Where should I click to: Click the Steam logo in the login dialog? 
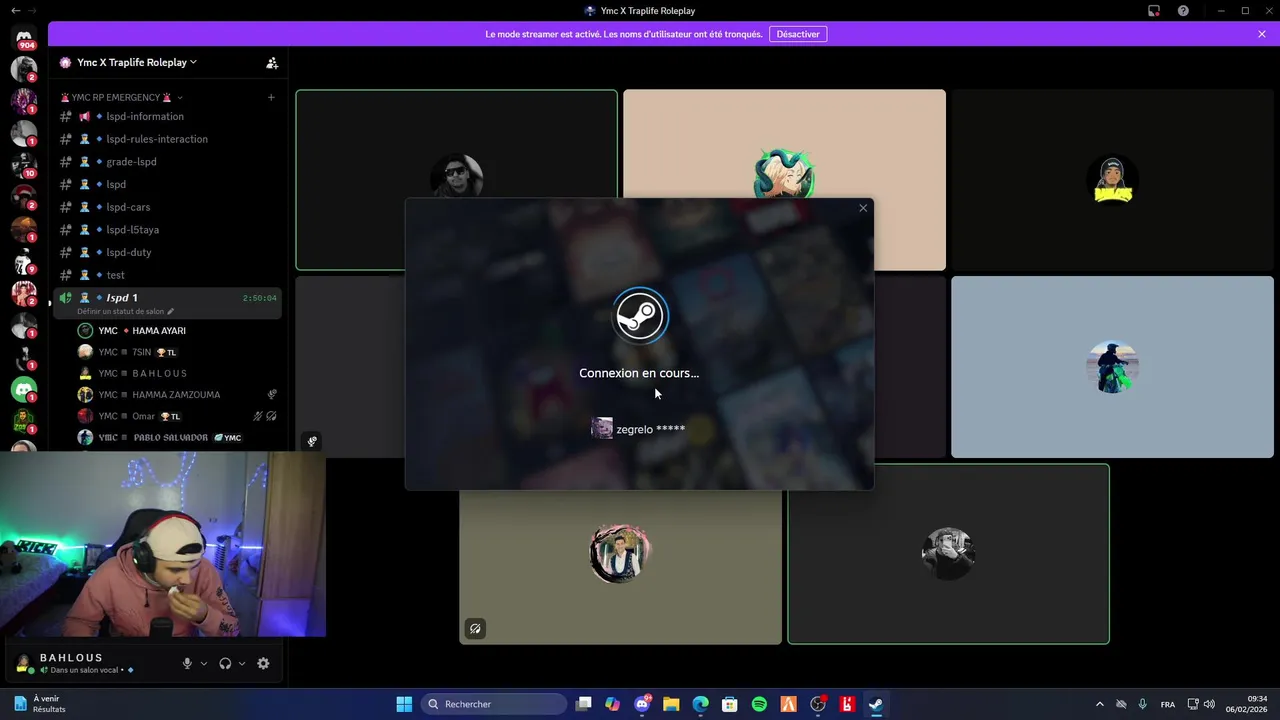(640, 316)
